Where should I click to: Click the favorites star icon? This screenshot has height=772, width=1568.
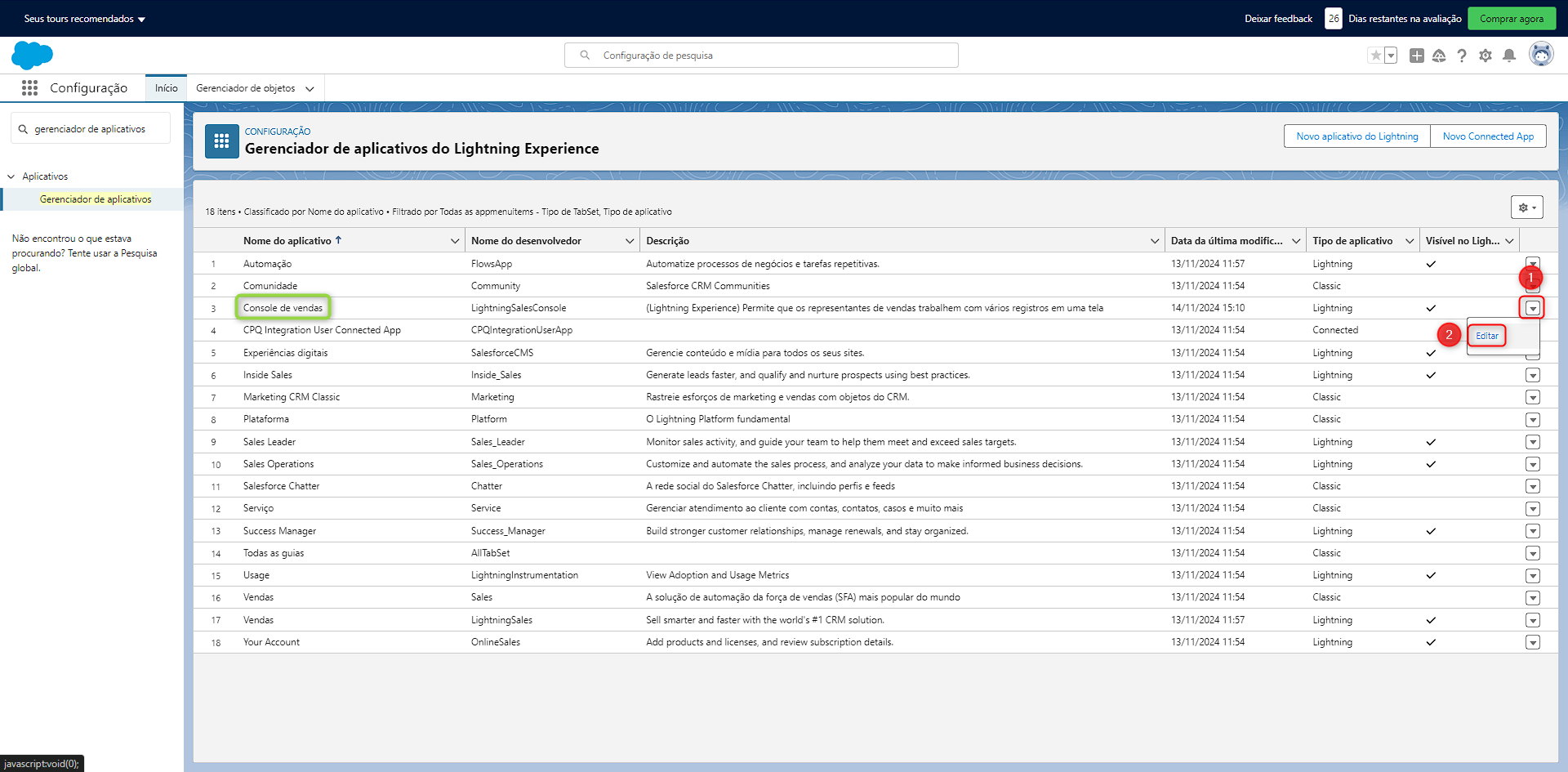[x=1375, y=56]
